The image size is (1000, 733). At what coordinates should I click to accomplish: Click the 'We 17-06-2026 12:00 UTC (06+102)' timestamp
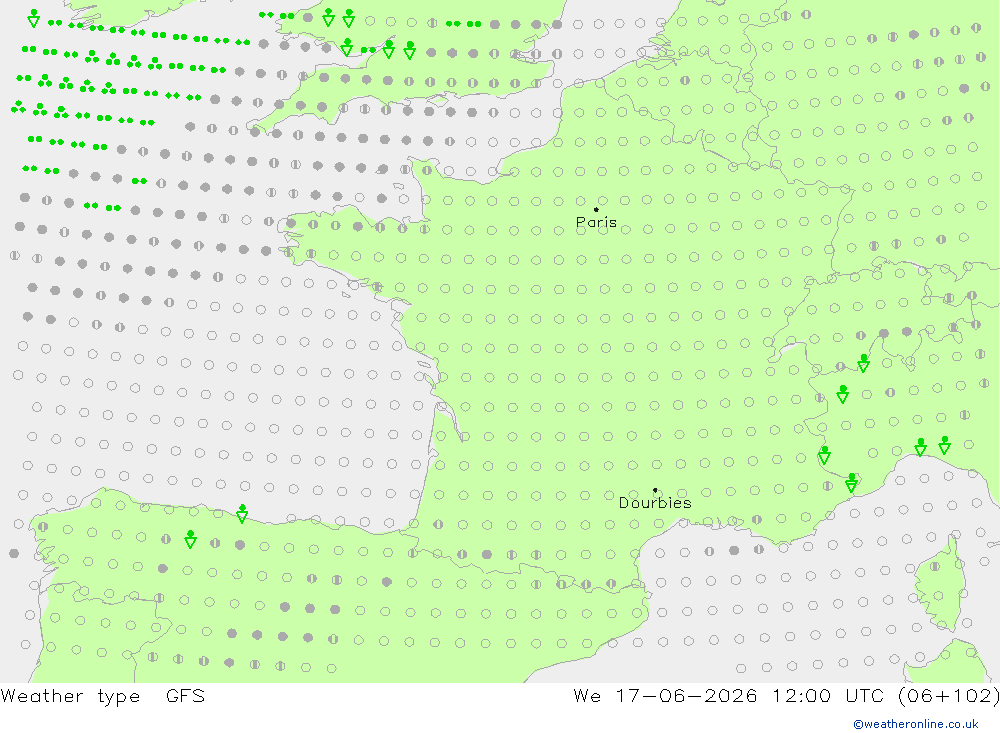pyautogui.click(x=786, y=696)
